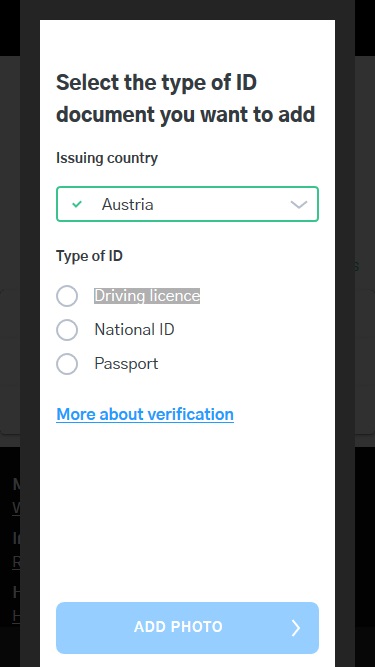The width and height of the screenshot is (375, 667).
Task: Click the Type of ID section label
Action: (x=89, y=256)
